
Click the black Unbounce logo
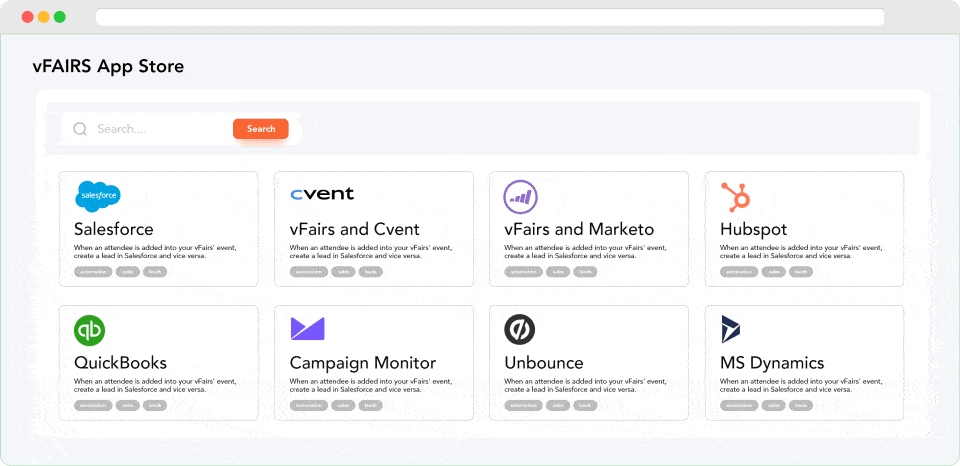click(520, 329)
